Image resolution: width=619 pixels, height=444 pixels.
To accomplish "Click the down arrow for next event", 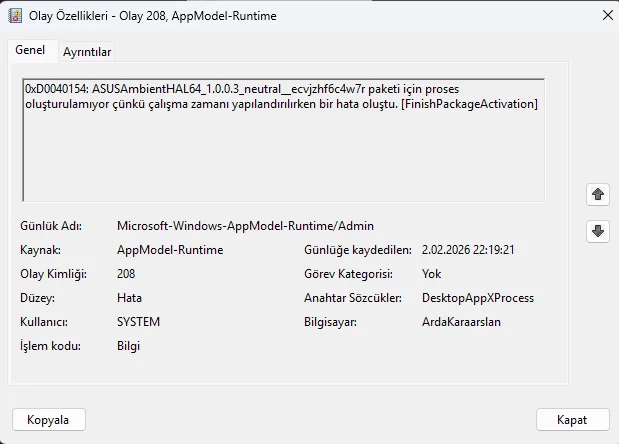I will point(598,231).
